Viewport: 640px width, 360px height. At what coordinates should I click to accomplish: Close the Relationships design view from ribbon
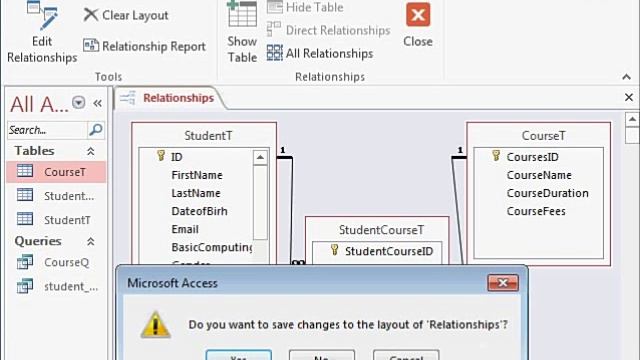point(418,24)
